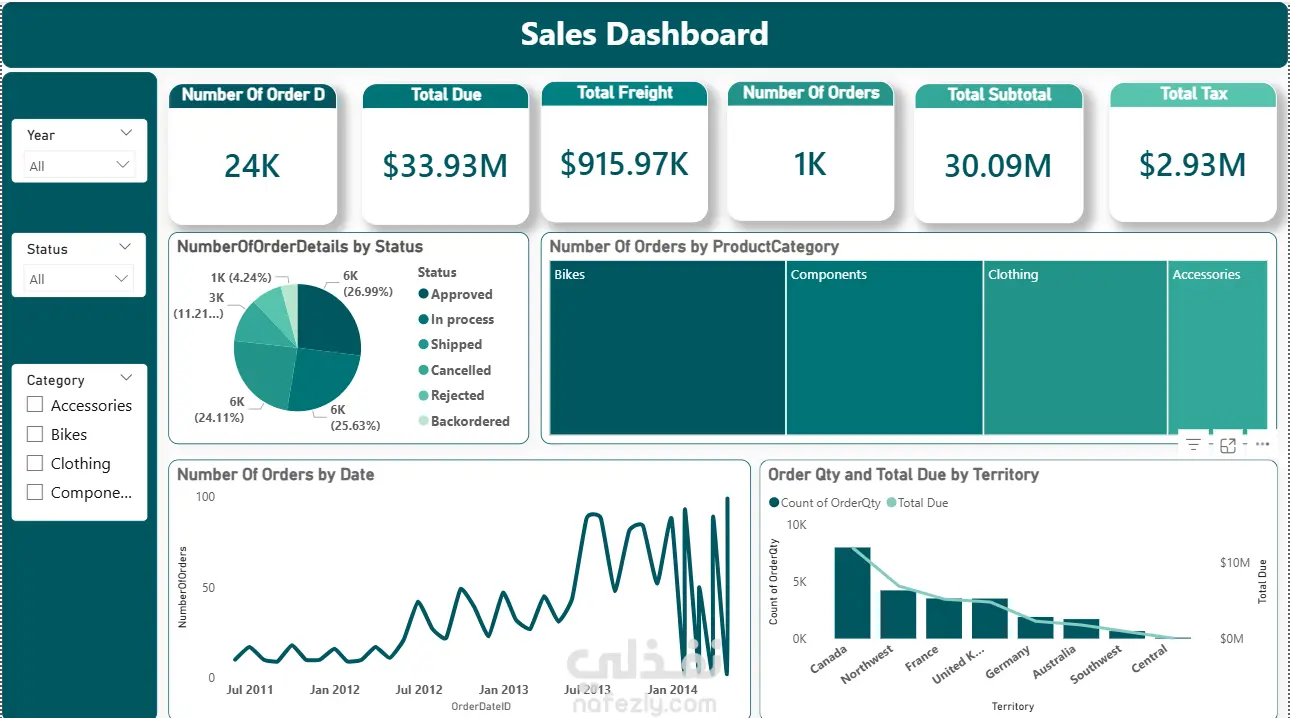This screenshot has width=1290, height=718.
Task: Click the Sales Dashboard title
Action: click(x=644, y=34)
